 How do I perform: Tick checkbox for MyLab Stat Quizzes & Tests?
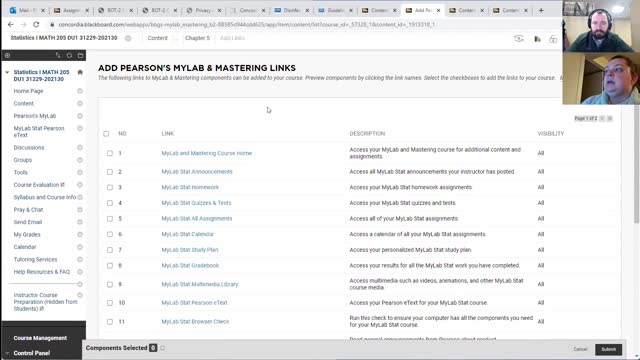pyautogui.click(x=110, y=203)
